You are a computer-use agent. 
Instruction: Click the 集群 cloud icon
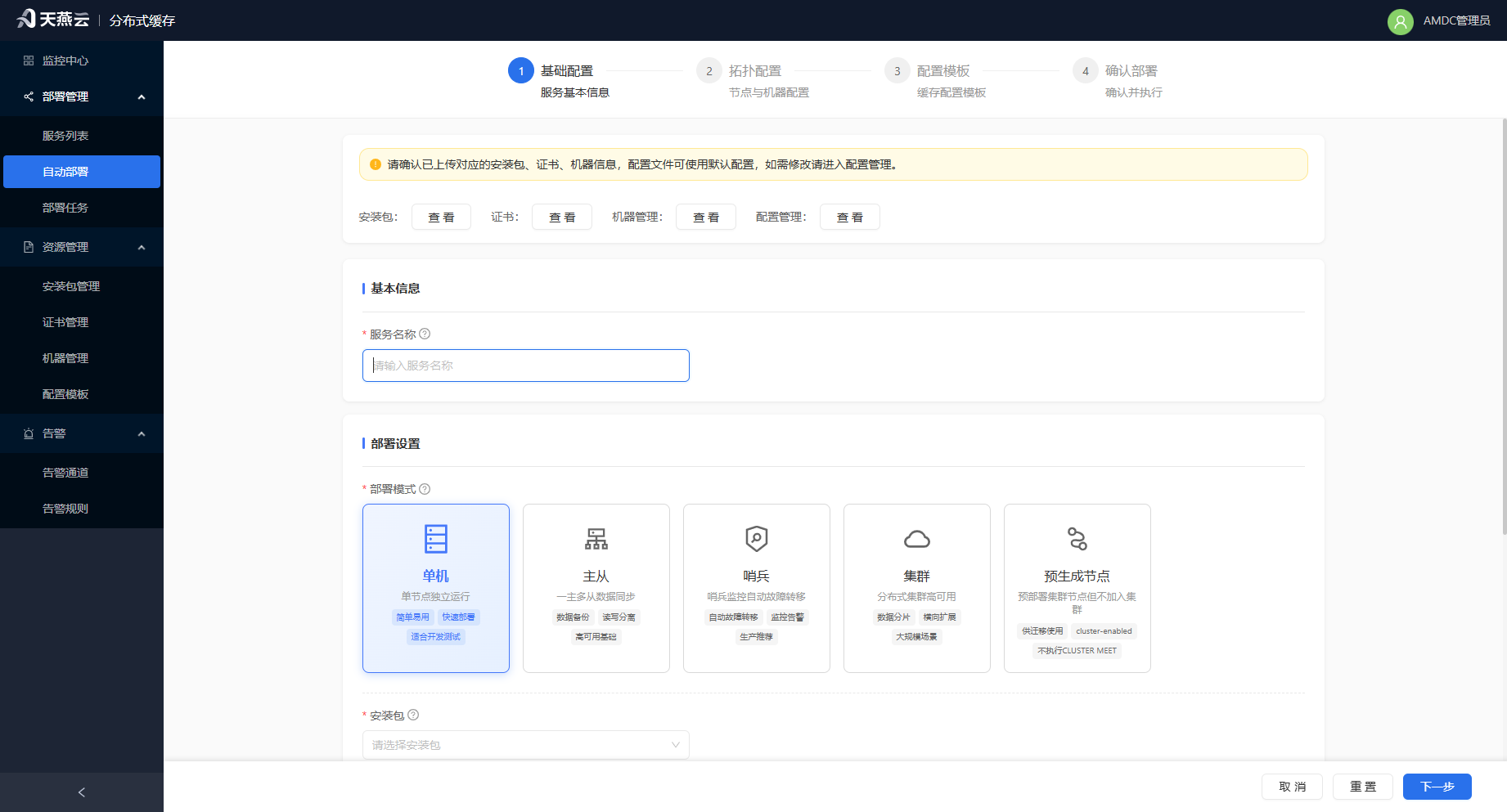pos(917,539)
